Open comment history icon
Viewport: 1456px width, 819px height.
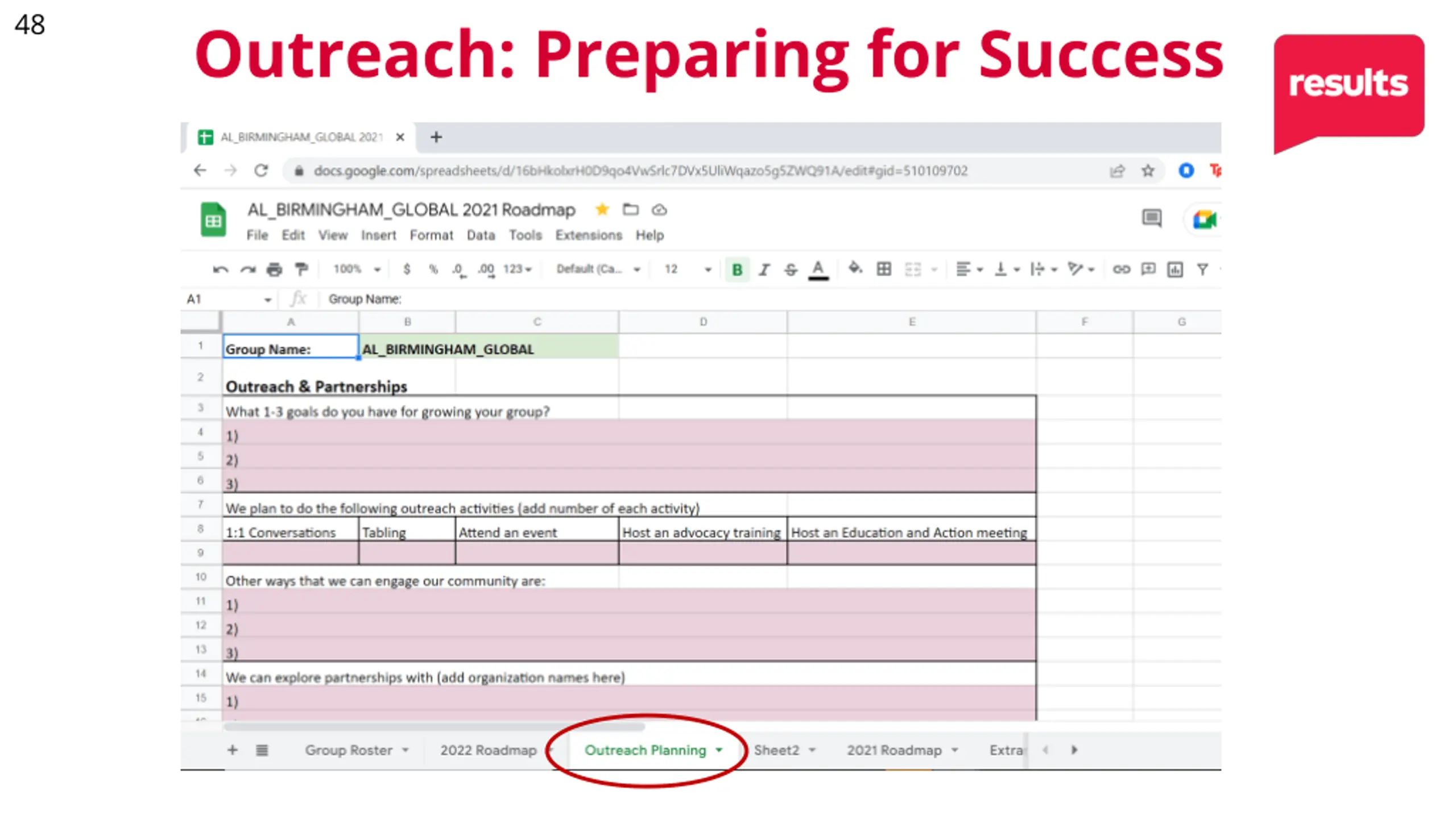(1152, 218)
